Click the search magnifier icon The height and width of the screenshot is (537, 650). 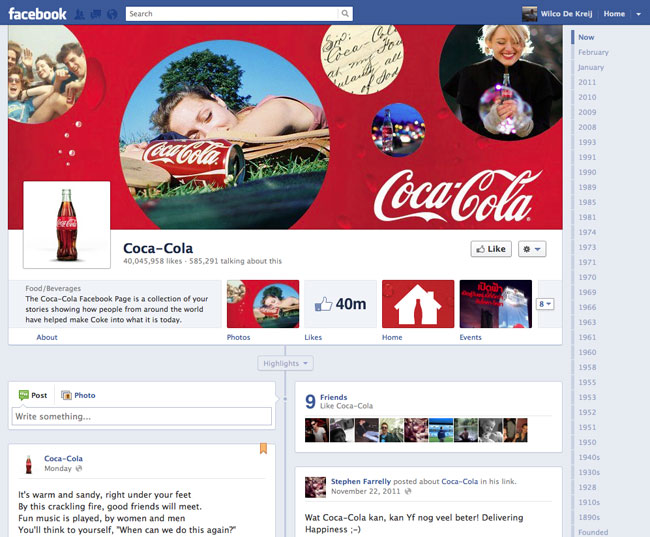pyautogui.click(x=346, y=14)
